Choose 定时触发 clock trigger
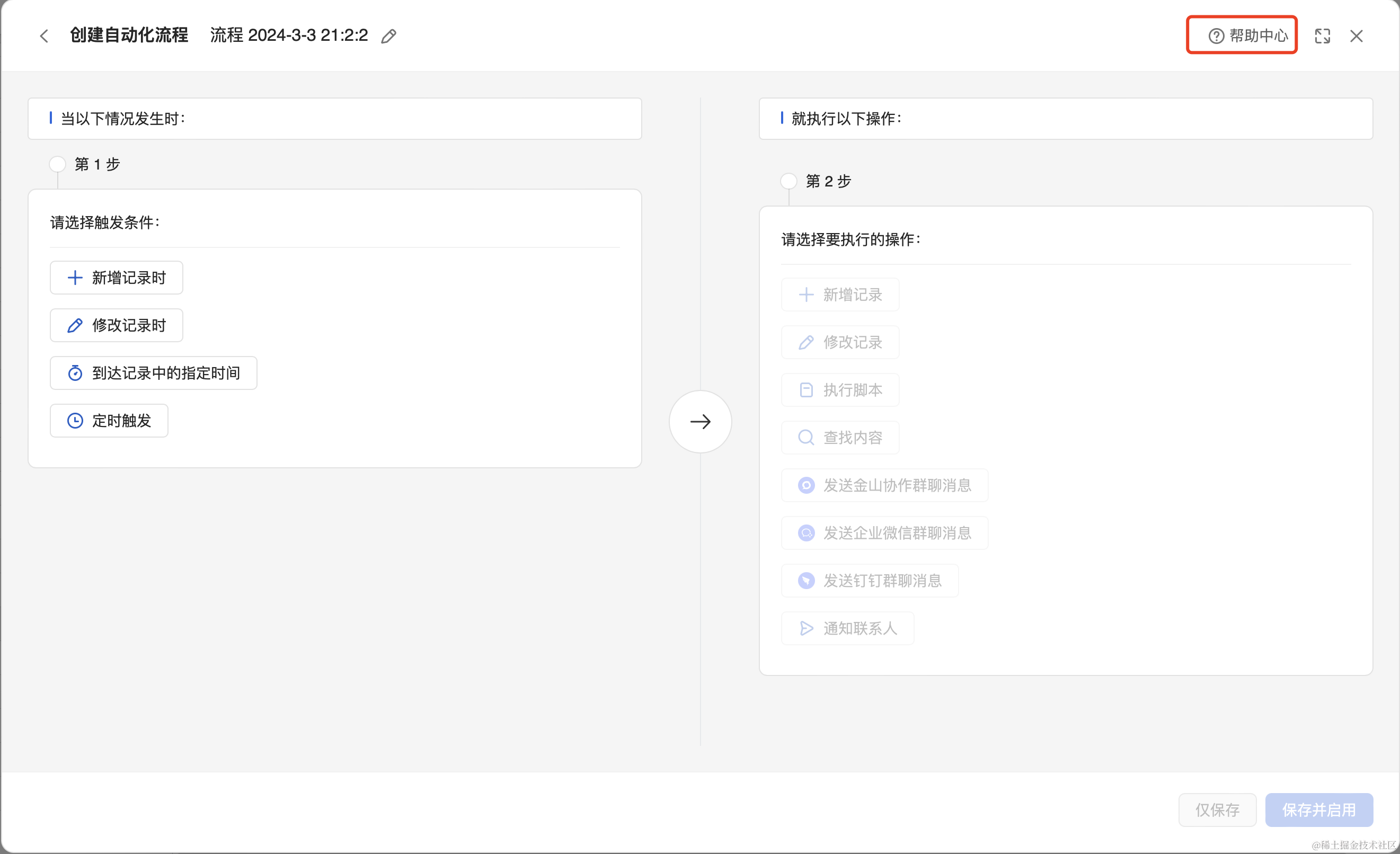 pyautogui.click(x=109, y=421)
